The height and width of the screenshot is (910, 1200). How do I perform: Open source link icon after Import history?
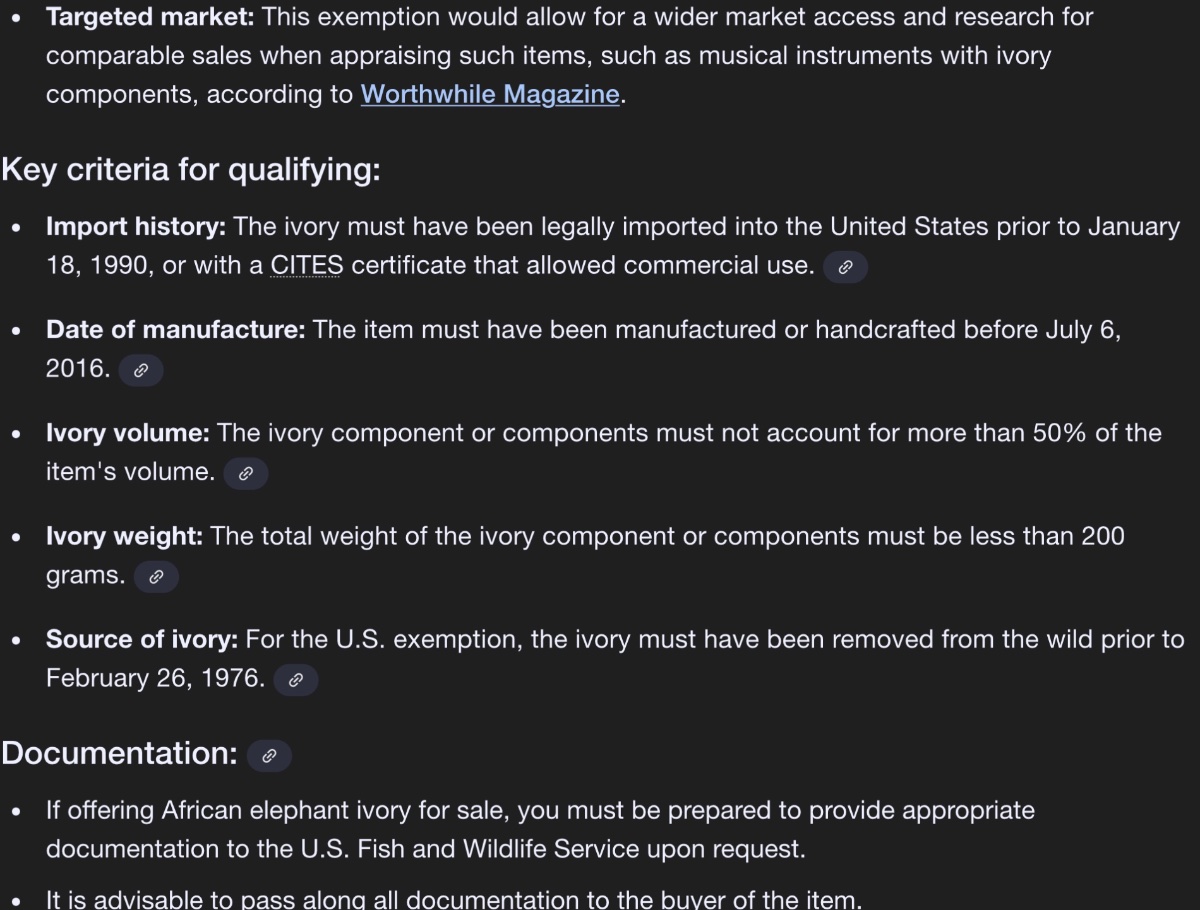pyautogui.click(x=845, y=267)
